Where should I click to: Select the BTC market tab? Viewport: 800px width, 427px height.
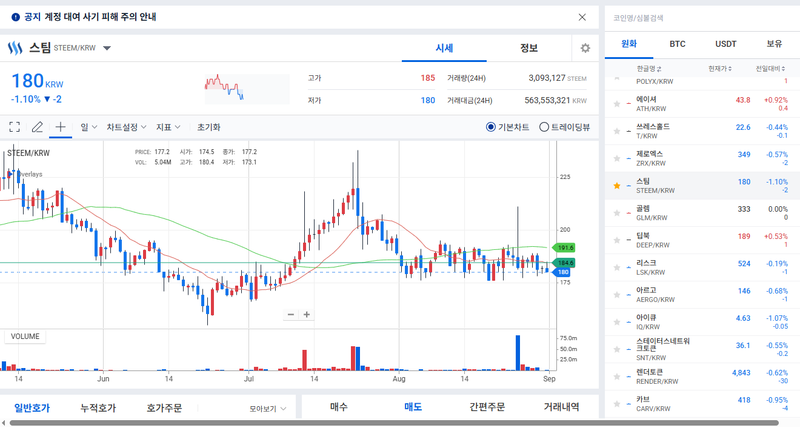coord(677,44)
